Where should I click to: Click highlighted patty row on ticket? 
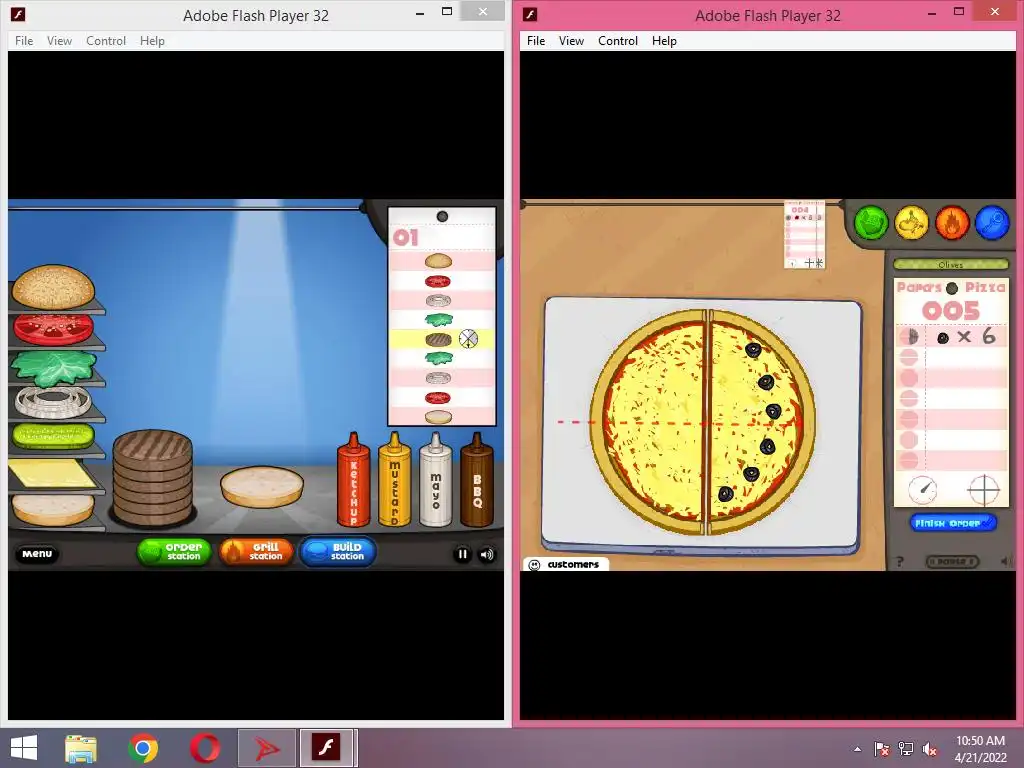pyautogui.click(x=441, y=339)
